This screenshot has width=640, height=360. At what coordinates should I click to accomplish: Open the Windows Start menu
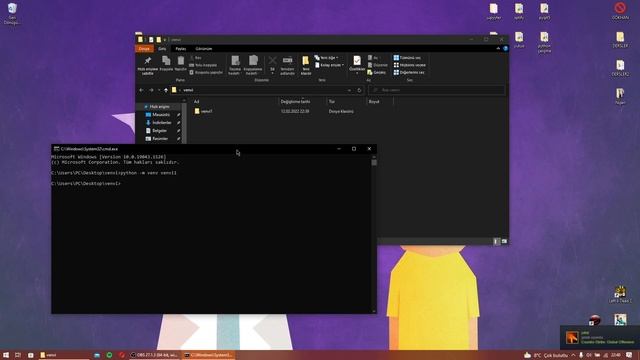(x=6, y=355)
